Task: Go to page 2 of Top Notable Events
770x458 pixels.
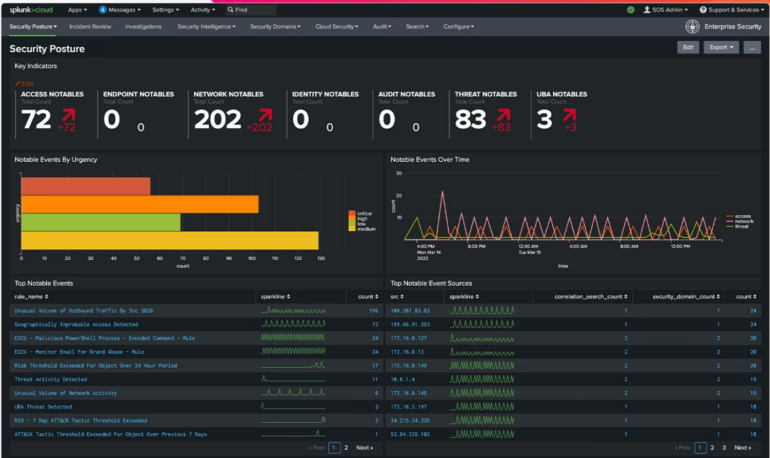Action: coord(346,448)
